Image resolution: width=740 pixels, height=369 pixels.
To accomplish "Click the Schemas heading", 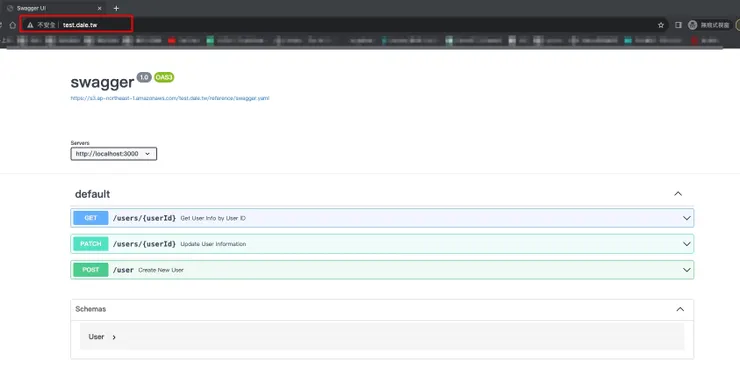I will point(91,309).
